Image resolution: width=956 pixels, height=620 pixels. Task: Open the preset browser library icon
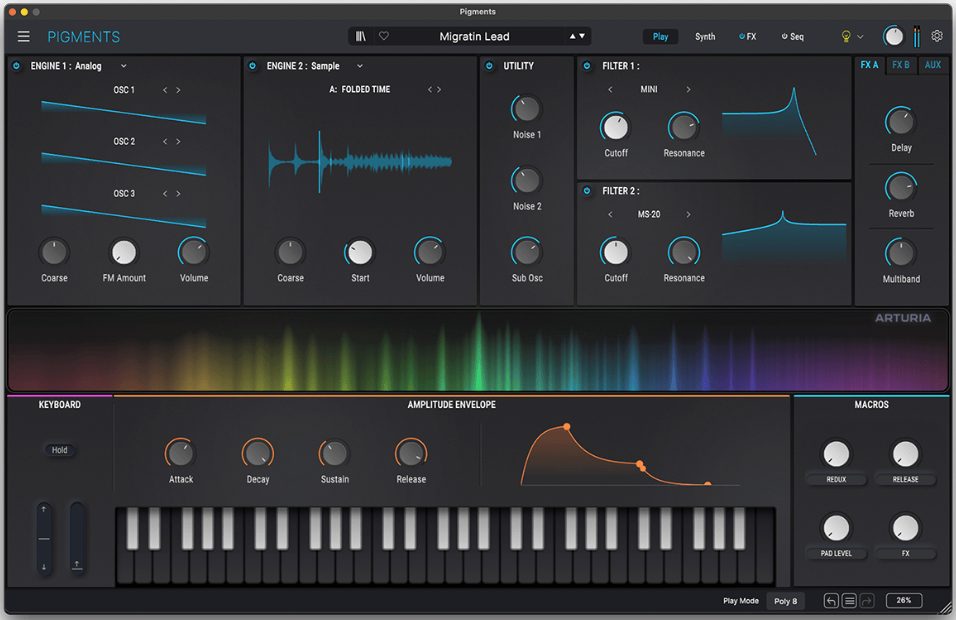[x=361, y=37]
